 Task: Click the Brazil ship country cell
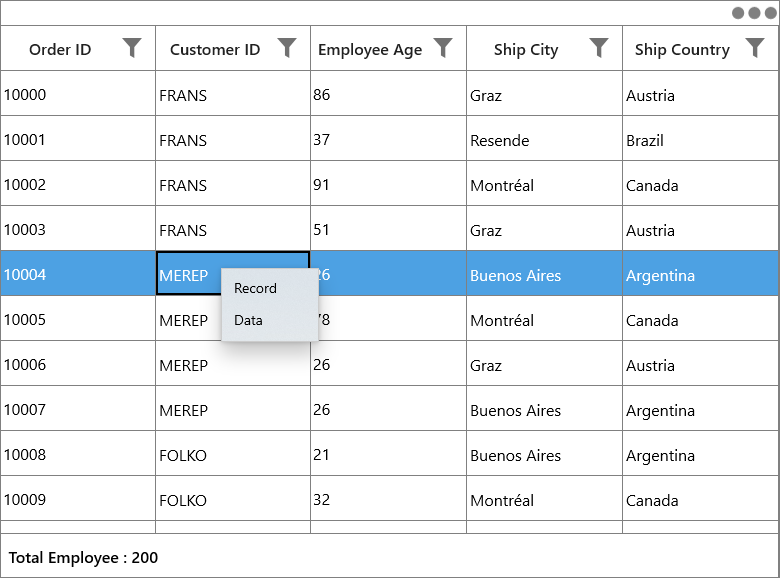click(x=700, y=138)
